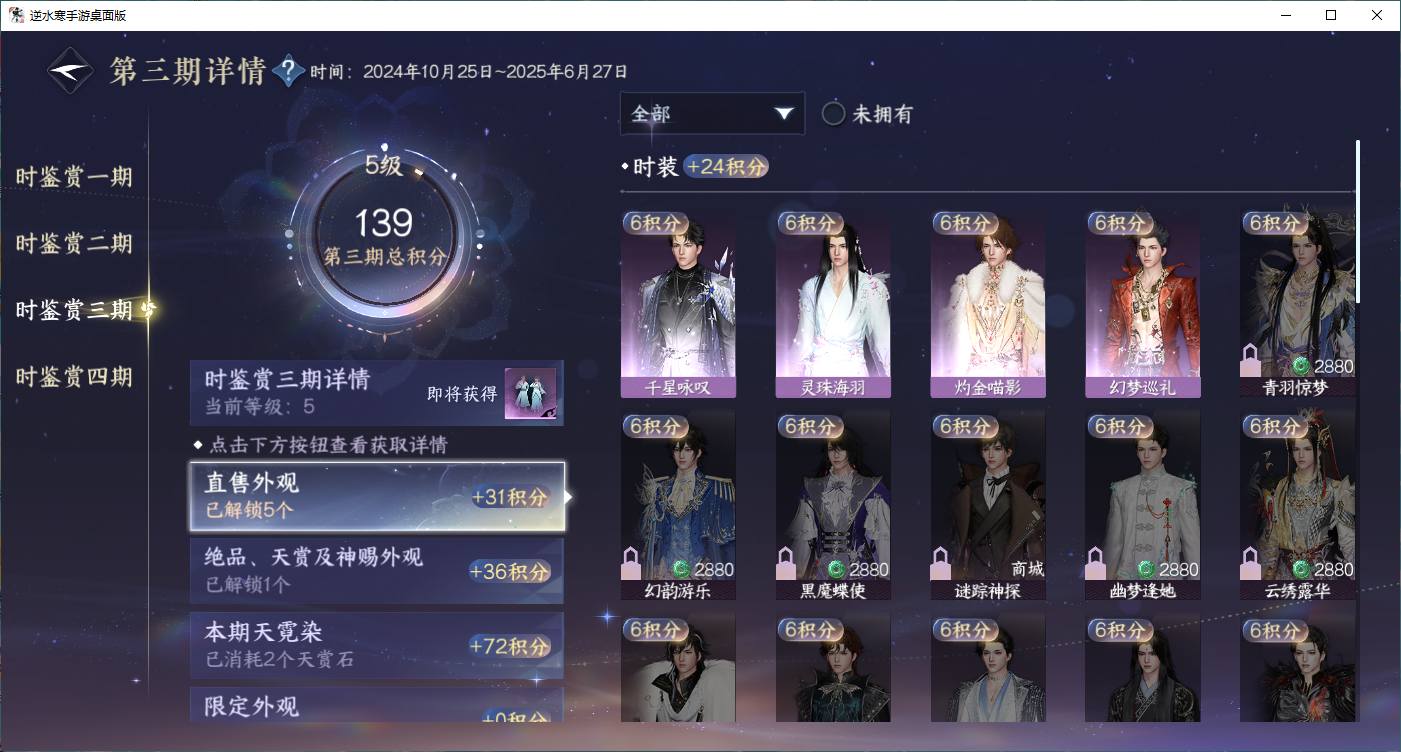Switch to 时鉴赏四期 tab
The width and height of the screenshot is (1401, 752).
(74, 377)
